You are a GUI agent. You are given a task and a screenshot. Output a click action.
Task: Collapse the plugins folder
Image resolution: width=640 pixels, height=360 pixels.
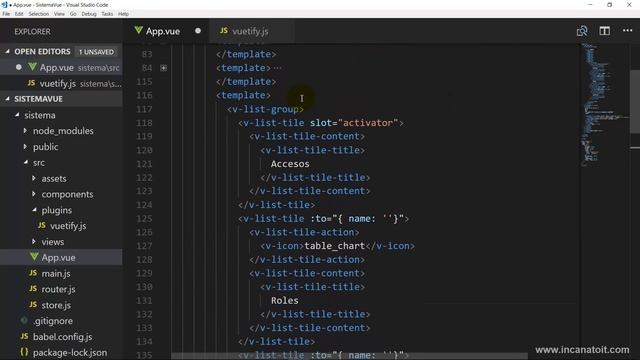34,210
